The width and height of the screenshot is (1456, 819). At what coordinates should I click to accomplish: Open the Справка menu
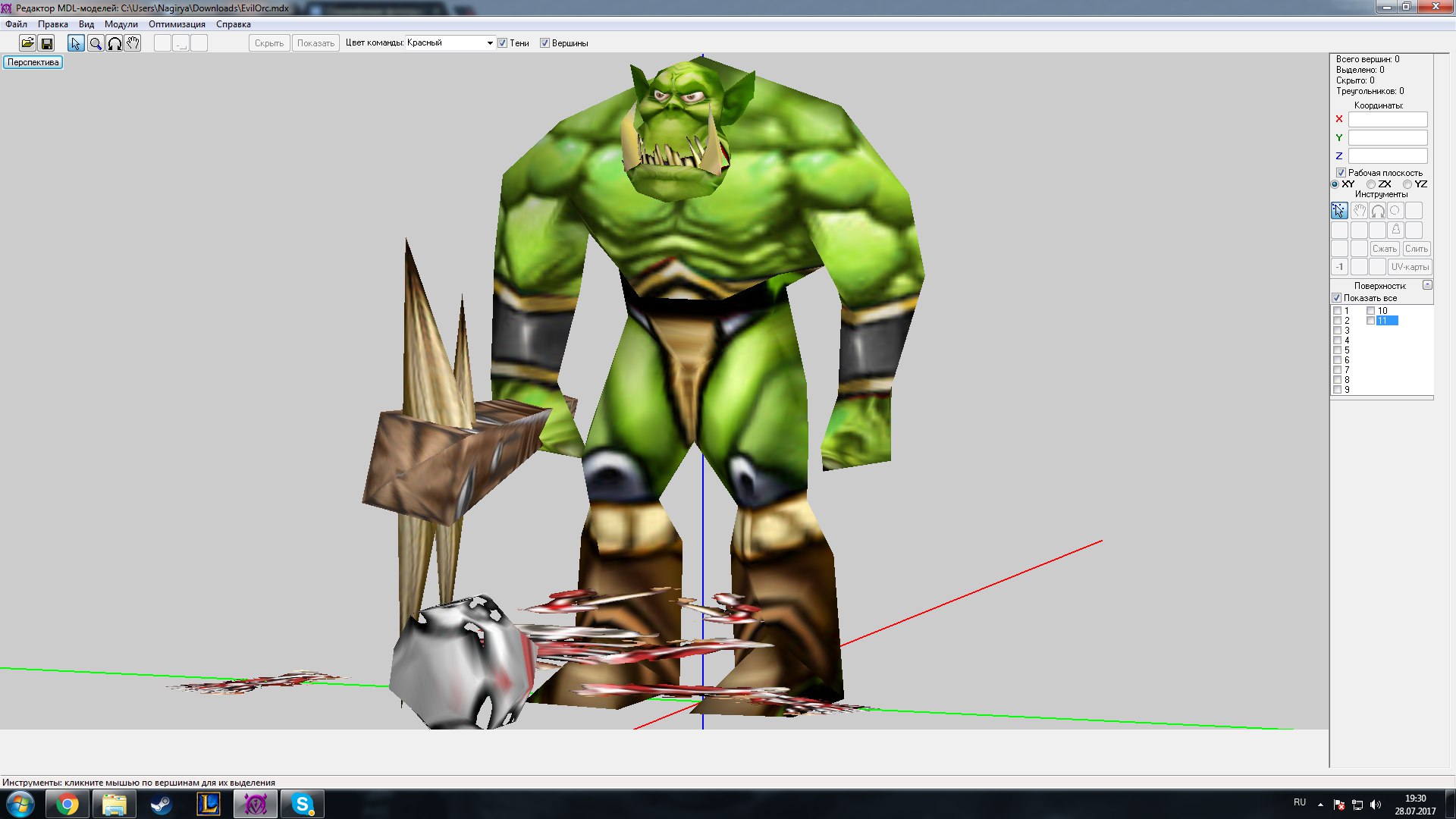234,24
